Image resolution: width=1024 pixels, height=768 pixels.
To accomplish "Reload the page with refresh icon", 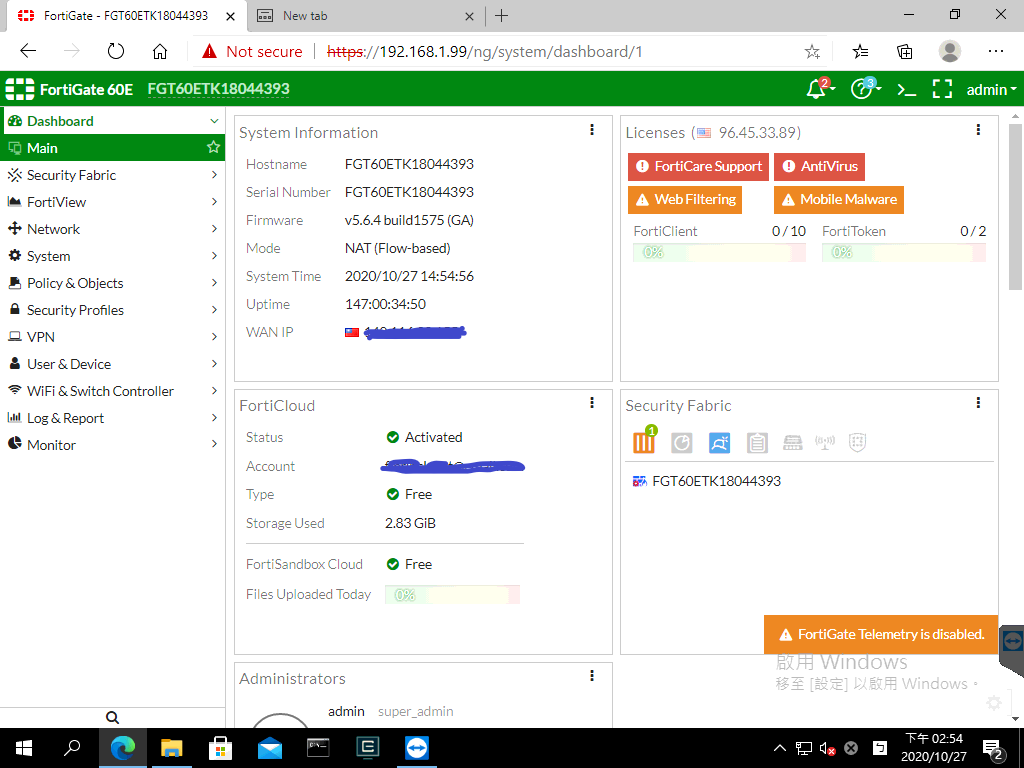I will coord(116,52).
